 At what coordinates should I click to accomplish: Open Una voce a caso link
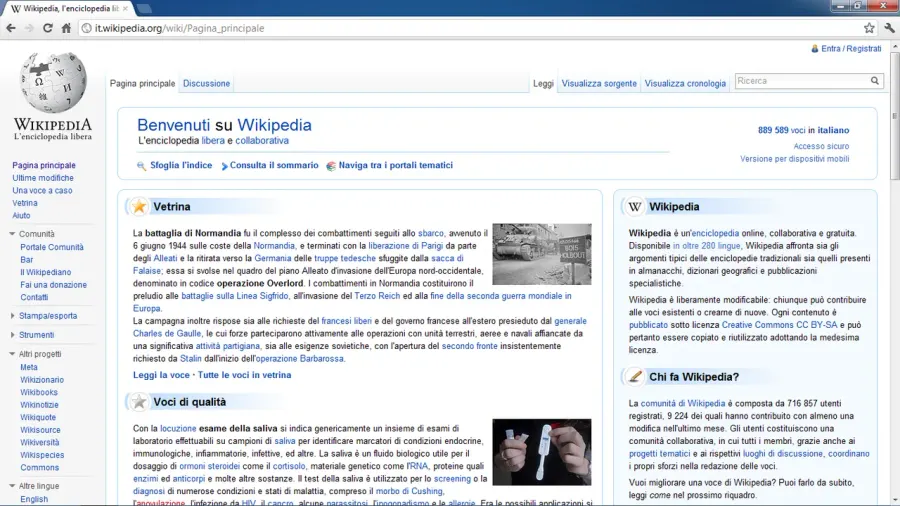coord(42,190)
